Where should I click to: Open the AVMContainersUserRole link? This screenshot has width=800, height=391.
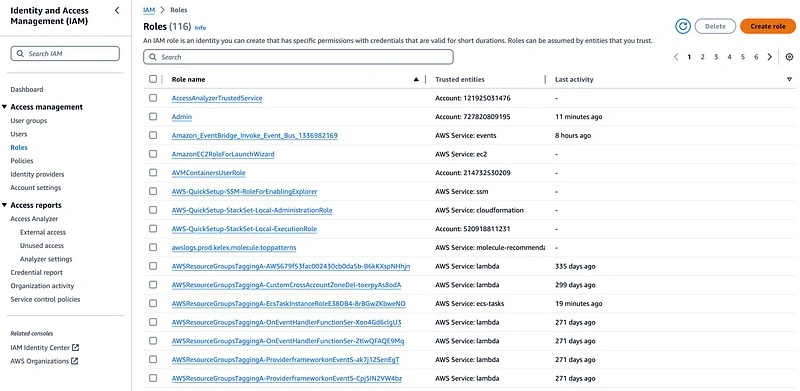[209, 173]
